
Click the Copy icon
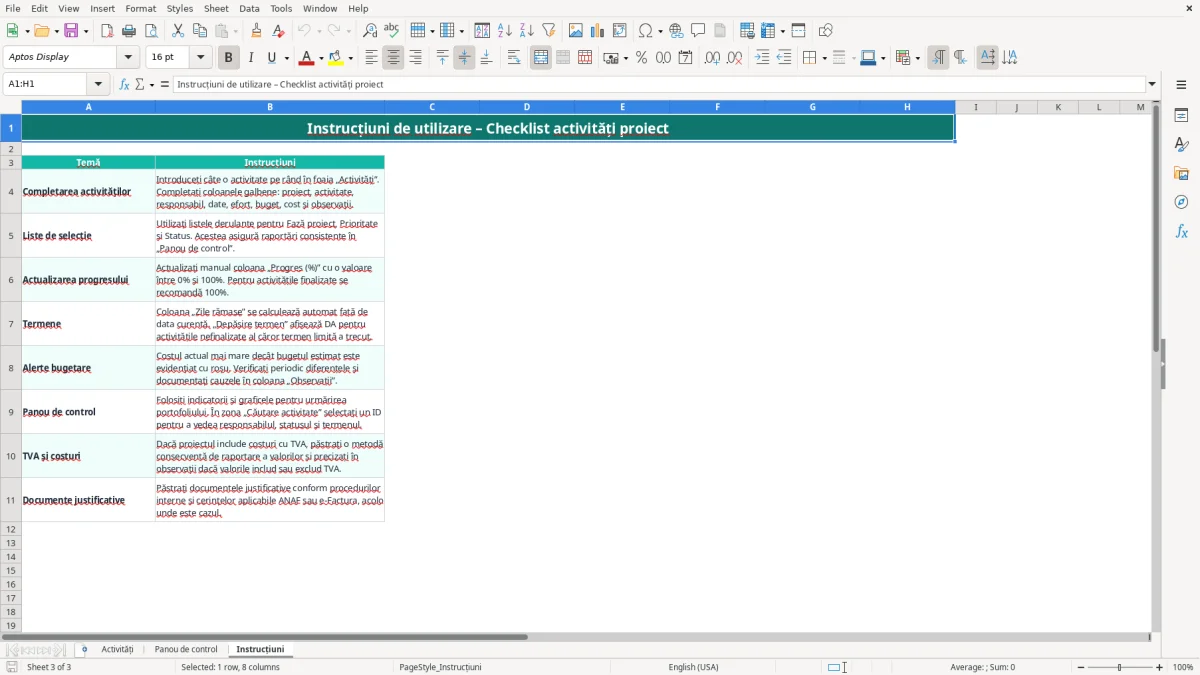pyautogui.click(x=200, y=31)
